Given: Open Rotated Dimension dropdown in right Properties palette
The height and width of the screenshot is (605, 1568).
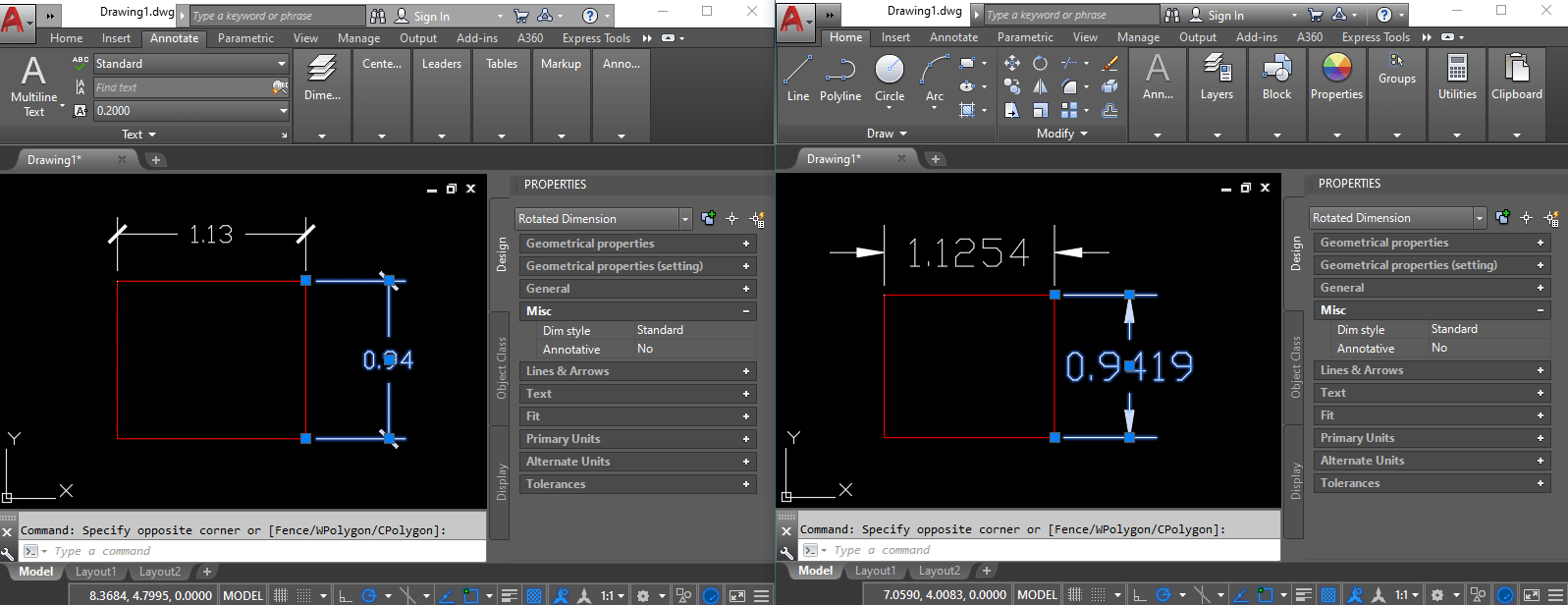Looking at the screenshot, I should pos(1398,218).
